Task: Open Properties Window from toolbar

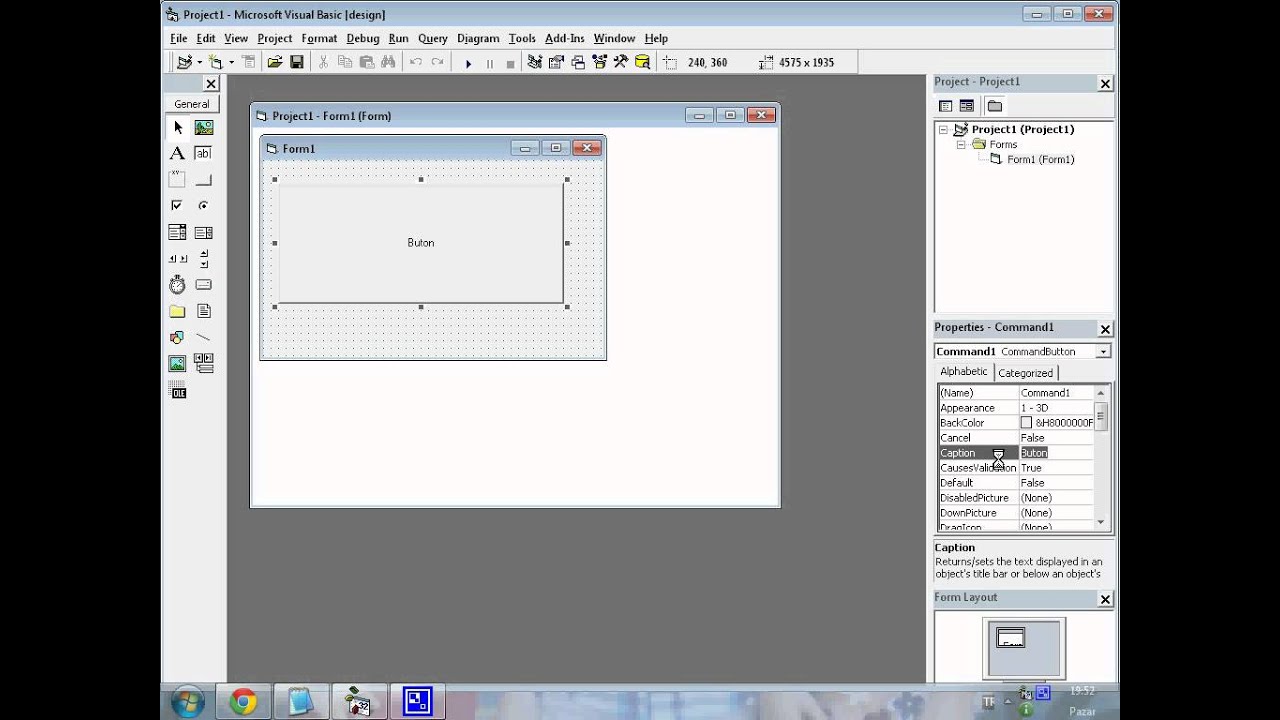Action: pyautogui.click(x=556, y=62)
